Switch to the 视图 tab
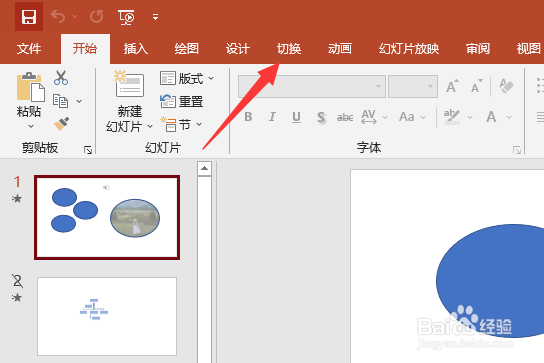 [x=528, y=49]
